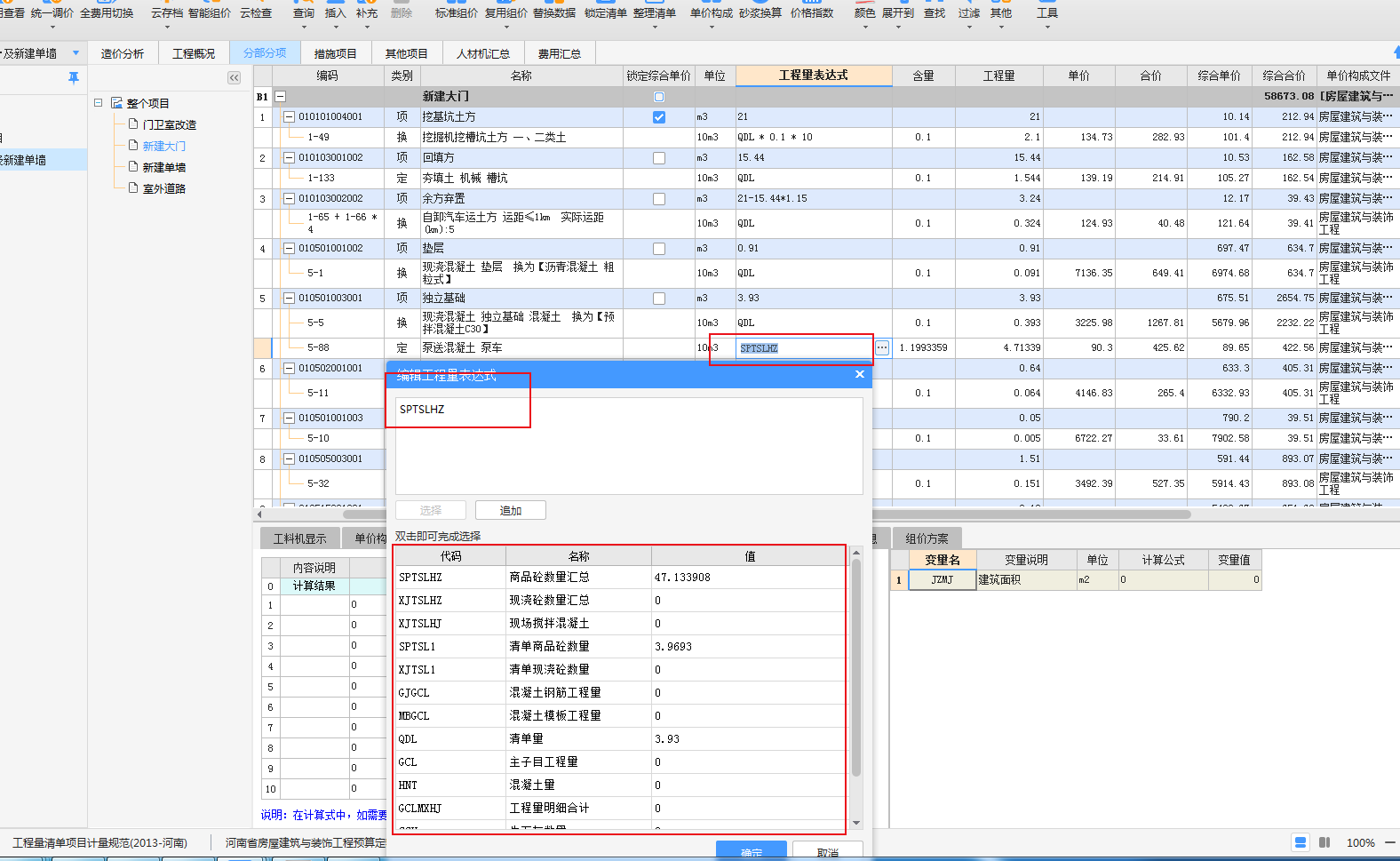Switch to 造价分析 tab
Viewport: 1400px width, 861px height.
pos(123,53)
